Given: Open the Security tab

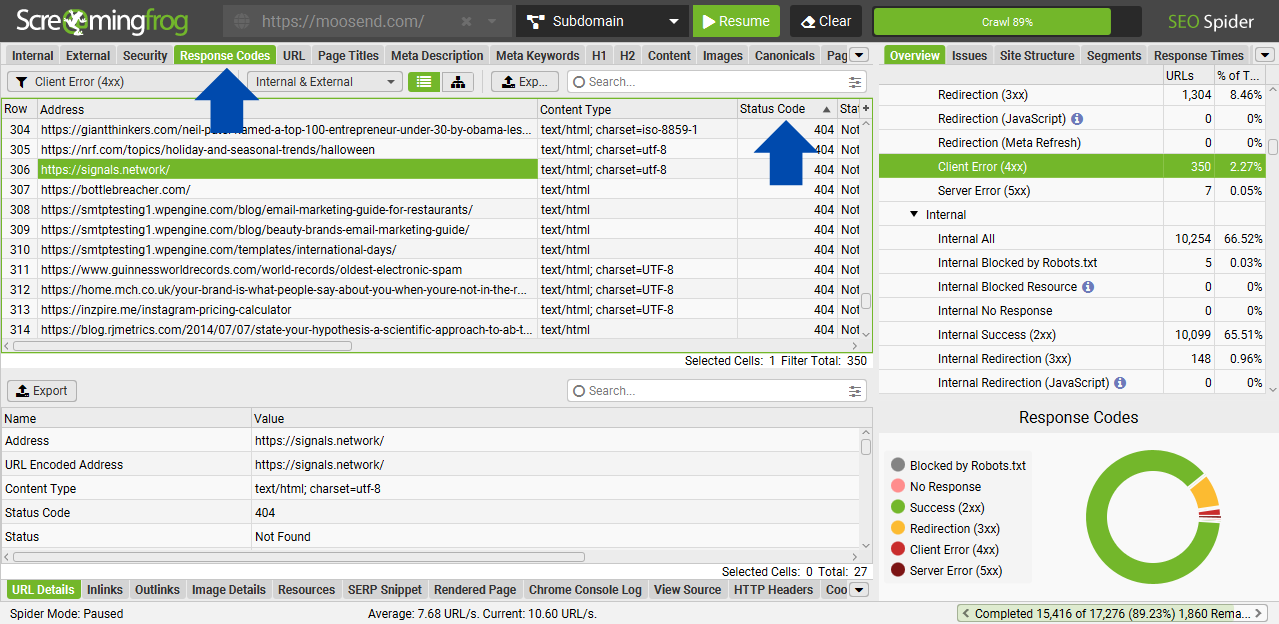Looking at the screenshot, I should click(145, 56).
